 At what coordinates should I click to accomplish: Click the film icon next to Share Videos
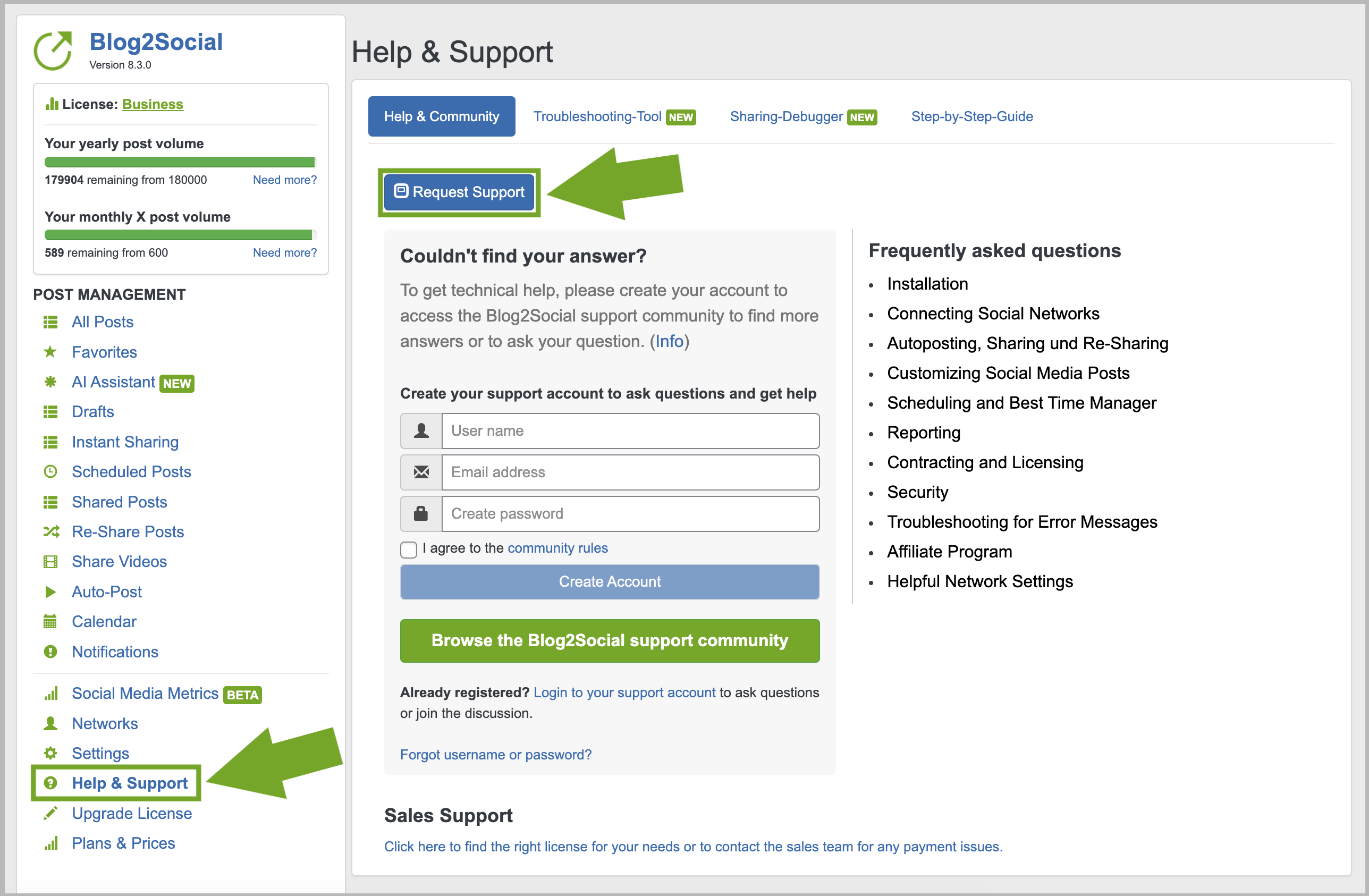[x=50, y=561]
